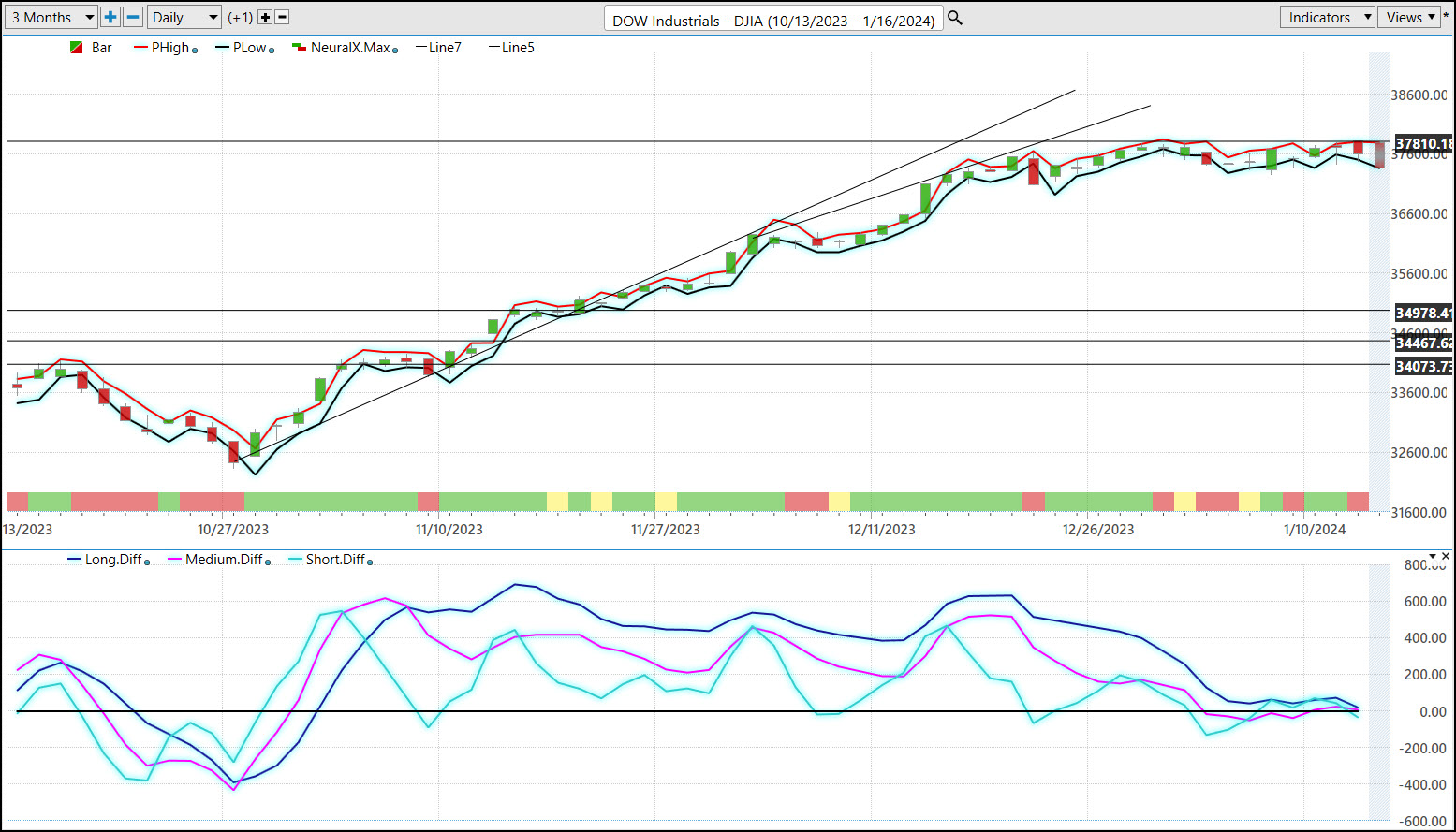This screenshot has width=1456, height=832.
Task: Open the 3 Months time range dropdown
Action: click(x=51, y=17)
